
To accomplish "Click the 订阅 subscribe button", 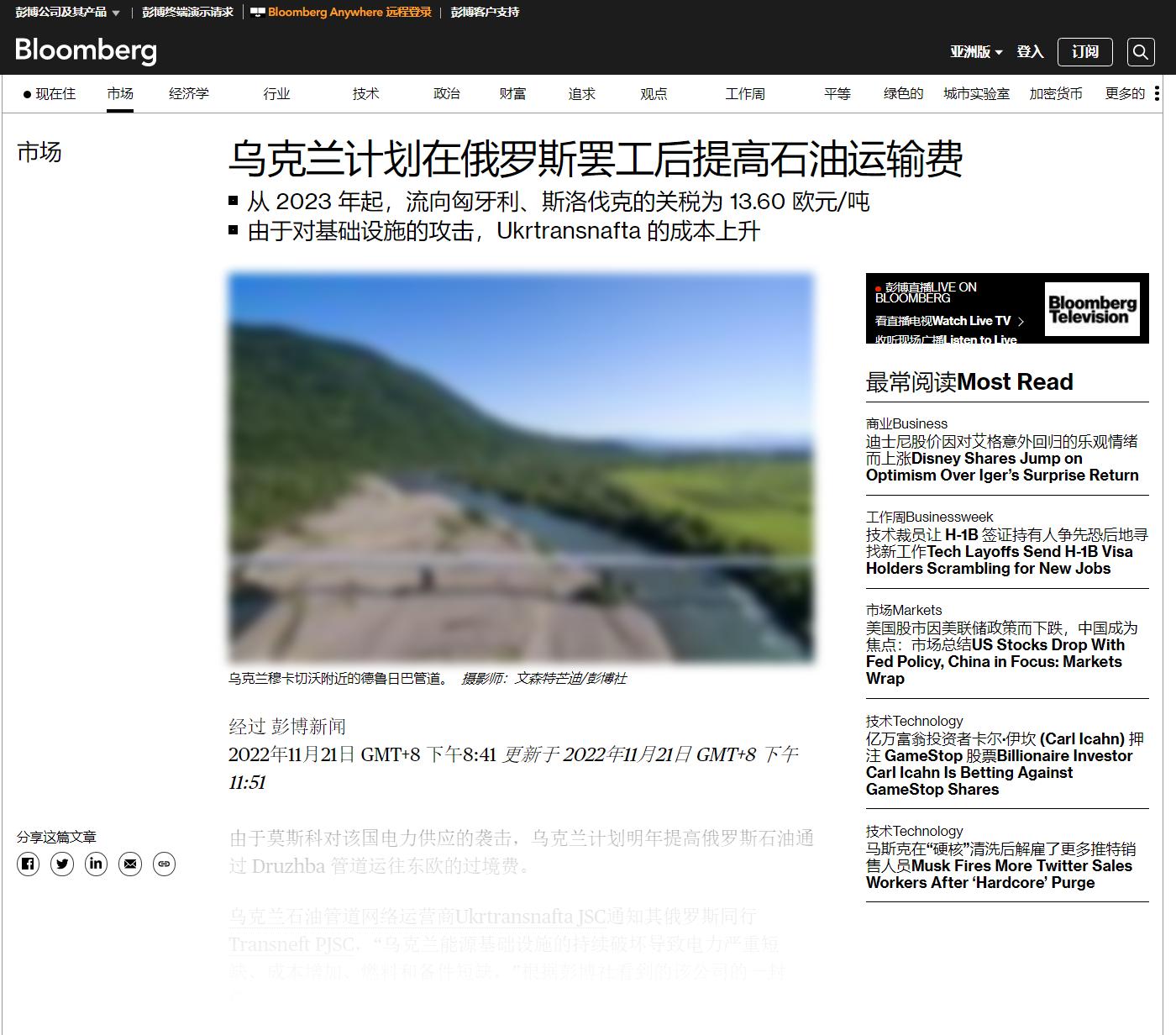I will click(x=1084, y=52).
